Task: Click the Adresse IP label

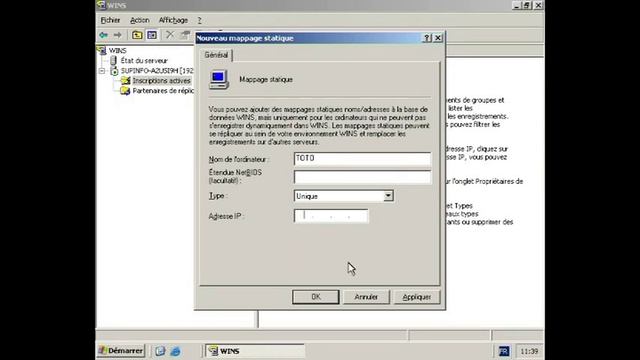Action: click(227, 216)
